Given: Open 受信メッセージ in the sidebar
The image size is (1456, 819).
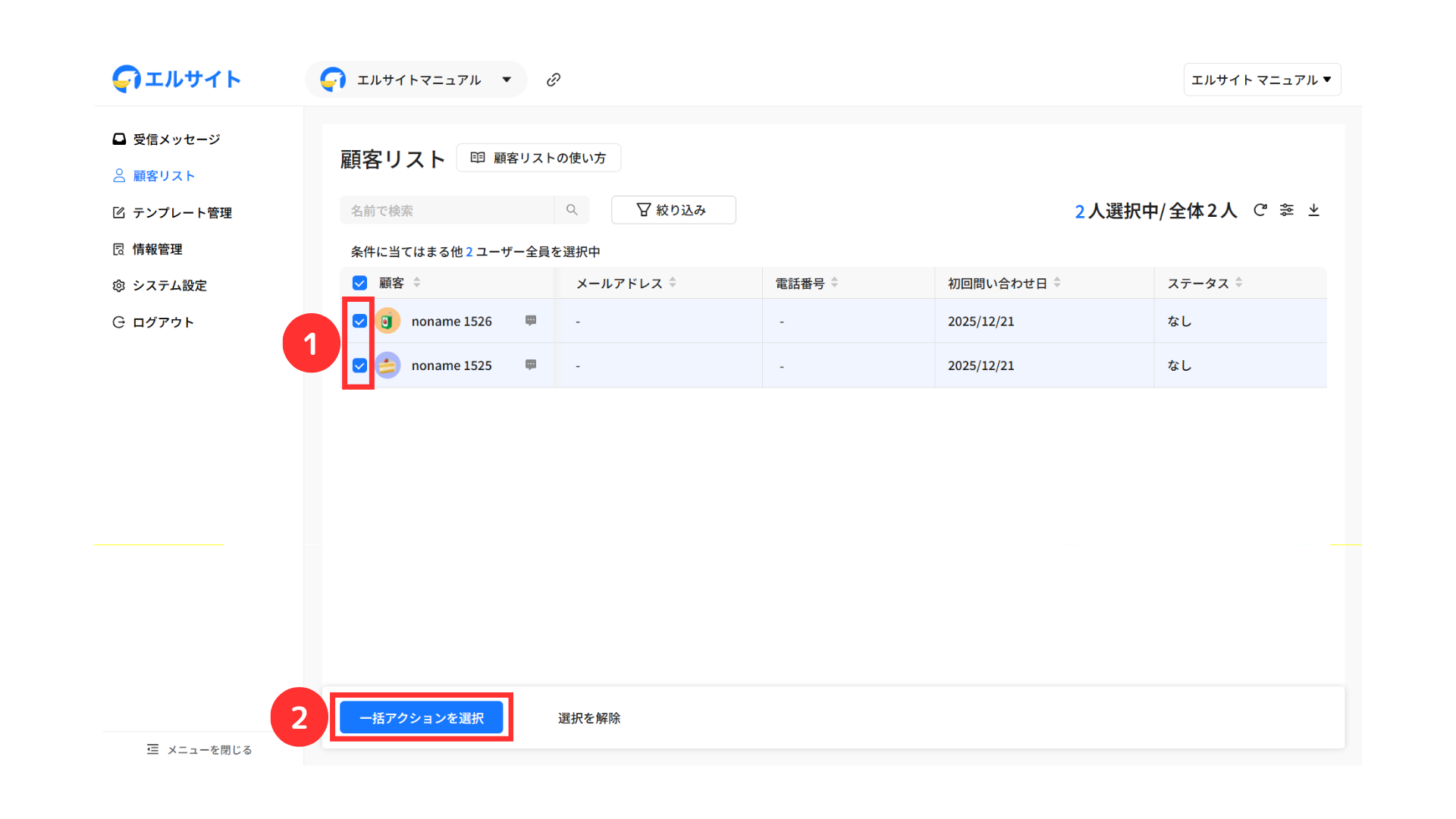Looking at the screenshot, I should (x=176, y=140).
